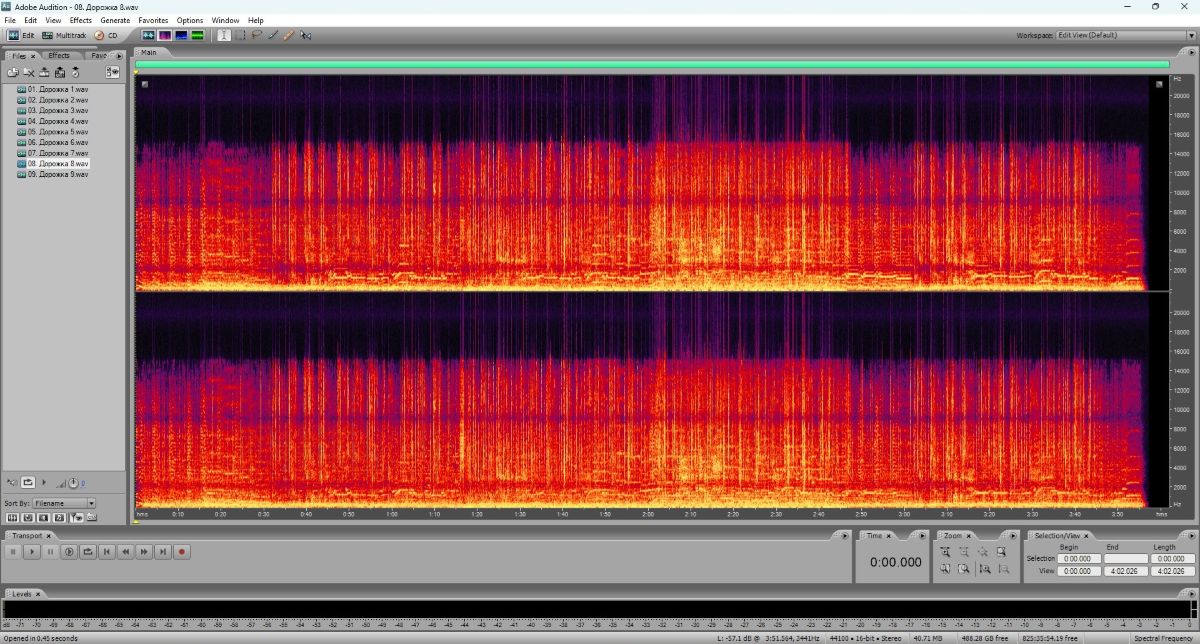Select Waveform display icon
This screenshot has height=644, width=1200.
[x=148, y=35]
